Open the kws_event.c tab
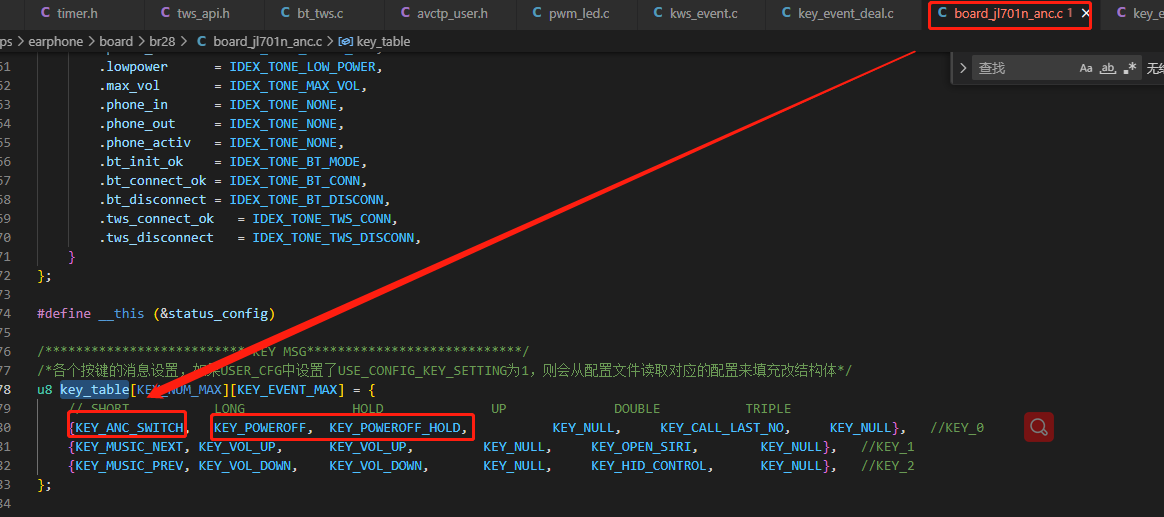This screenshot has height=517, width=1164. [694, 13]
